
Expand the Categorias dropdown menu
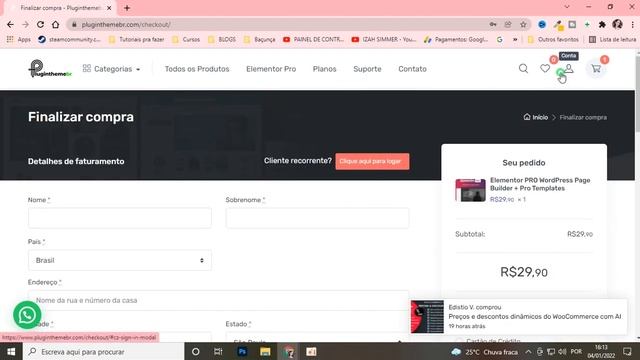coord(111,69)
